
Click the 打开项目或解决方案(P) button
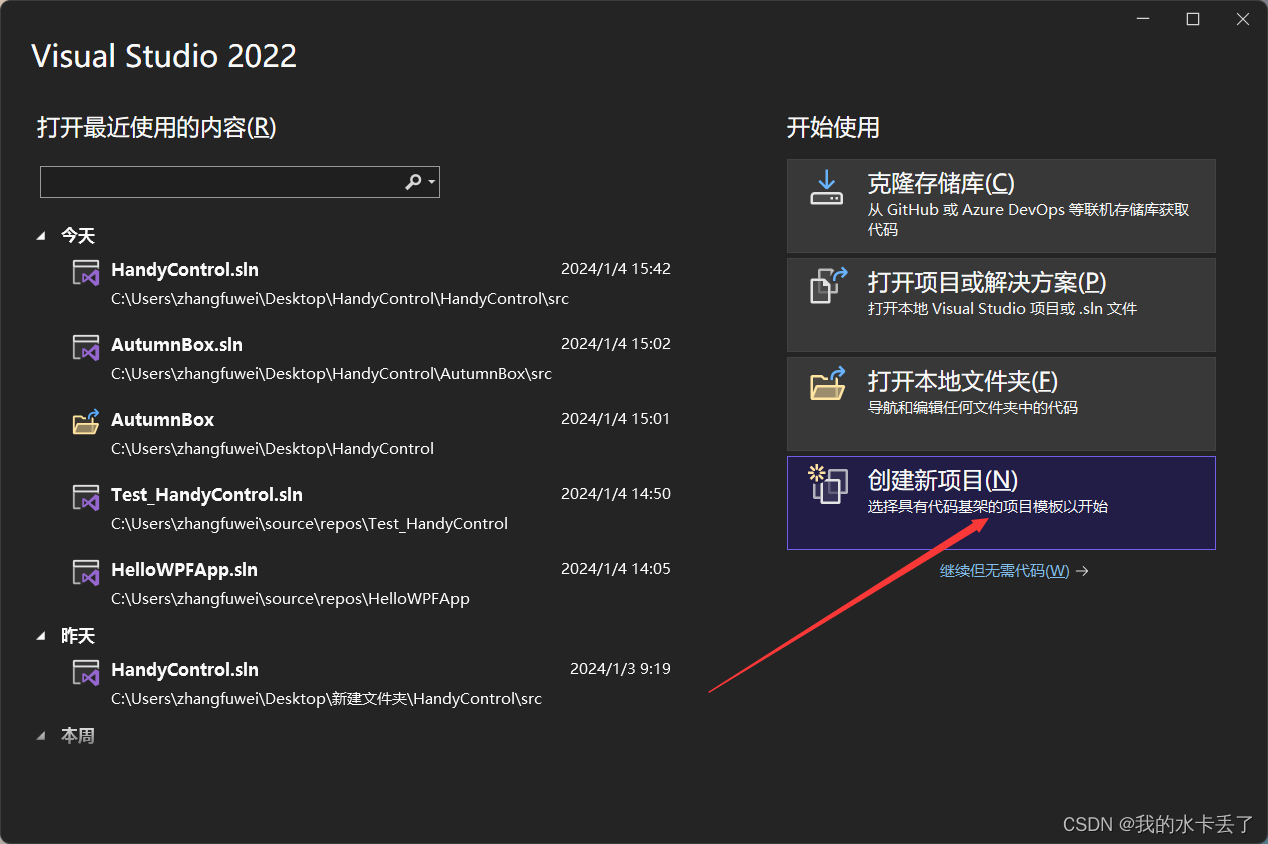[x=1001, y=305]
